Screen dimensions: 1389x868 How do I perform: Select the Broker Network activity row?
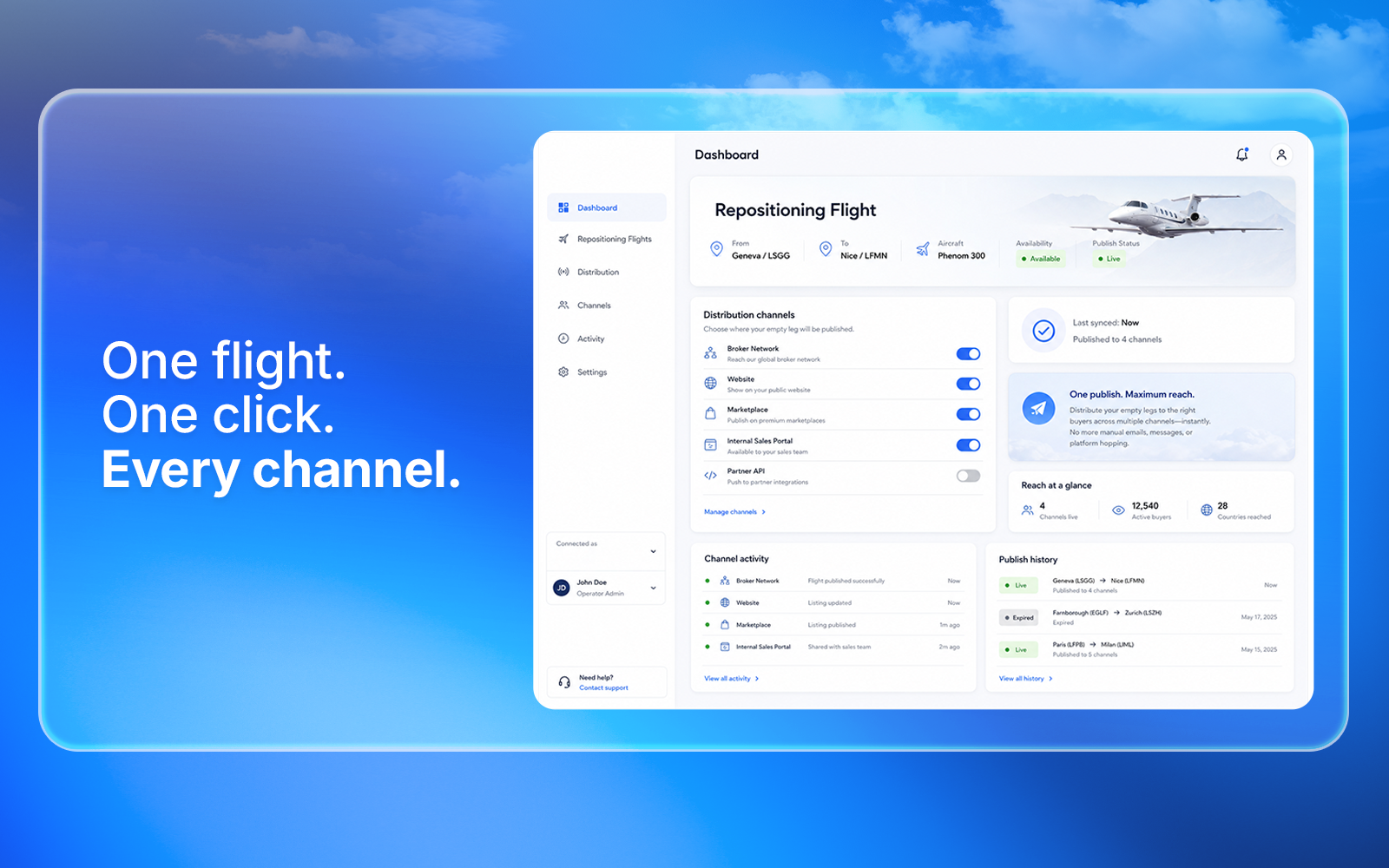coord(833,581)
